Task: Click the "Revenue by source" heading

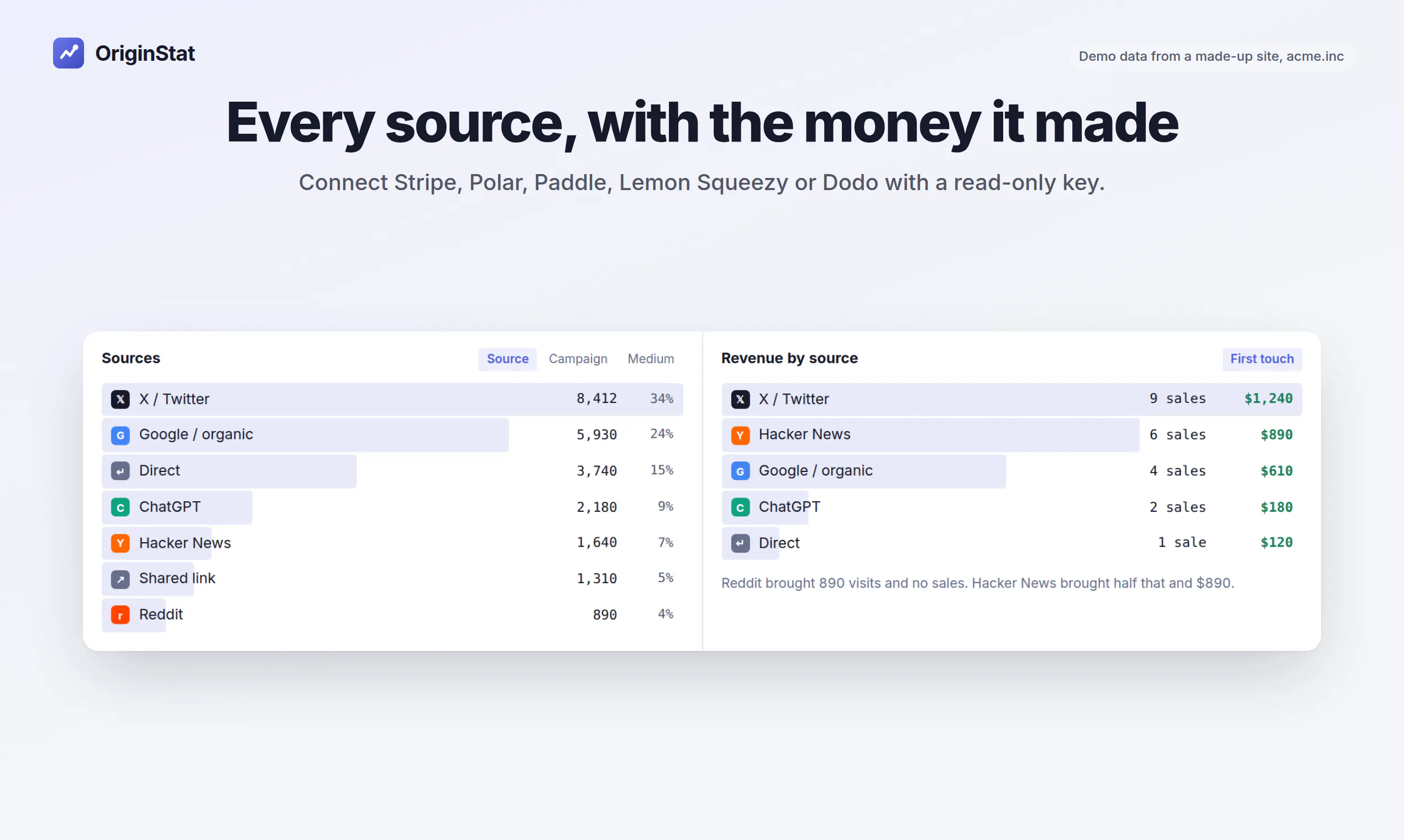Action: coord(789,358)
